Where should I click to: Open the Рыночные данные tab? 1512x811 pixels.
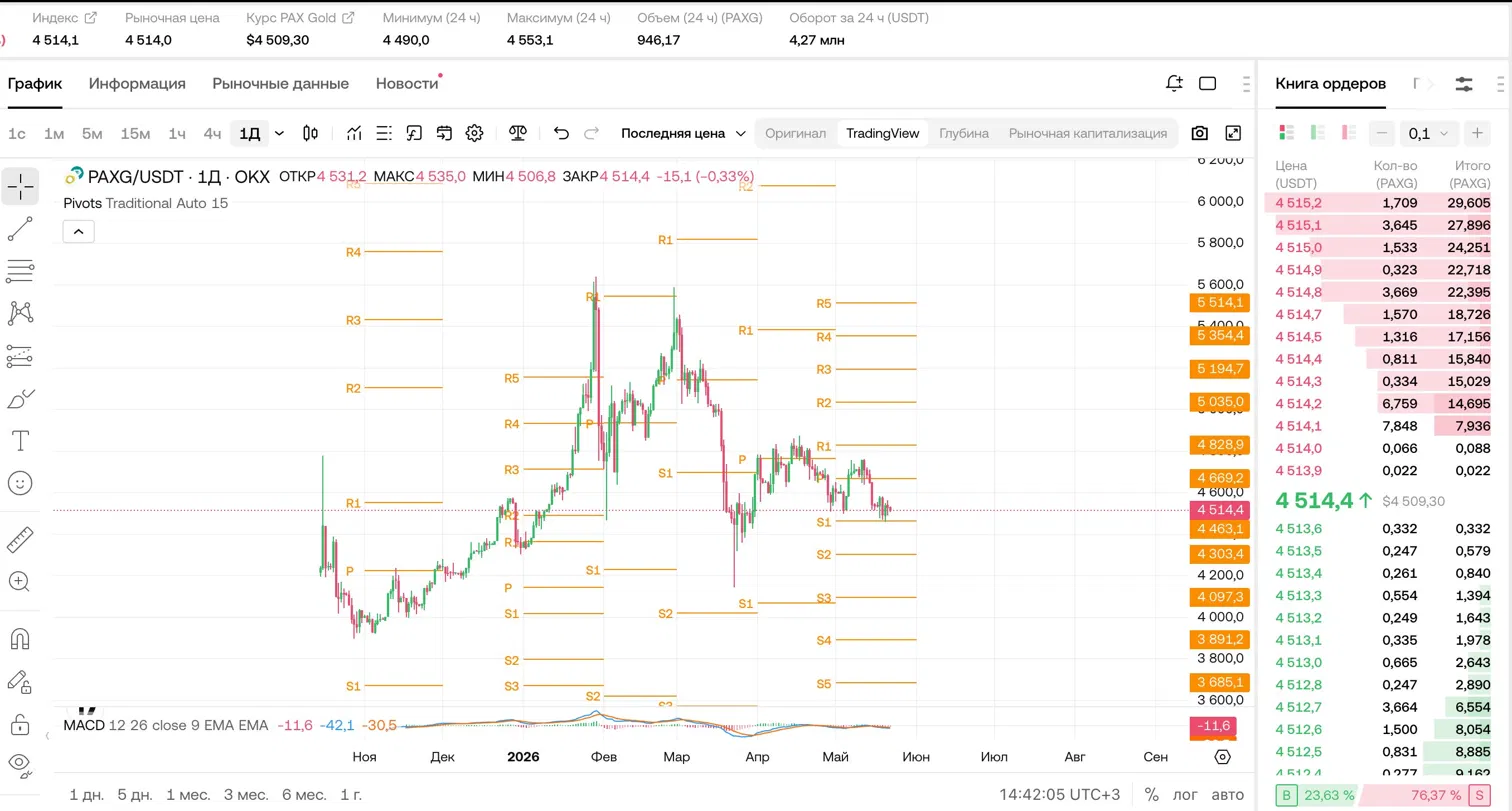(280, 83)
